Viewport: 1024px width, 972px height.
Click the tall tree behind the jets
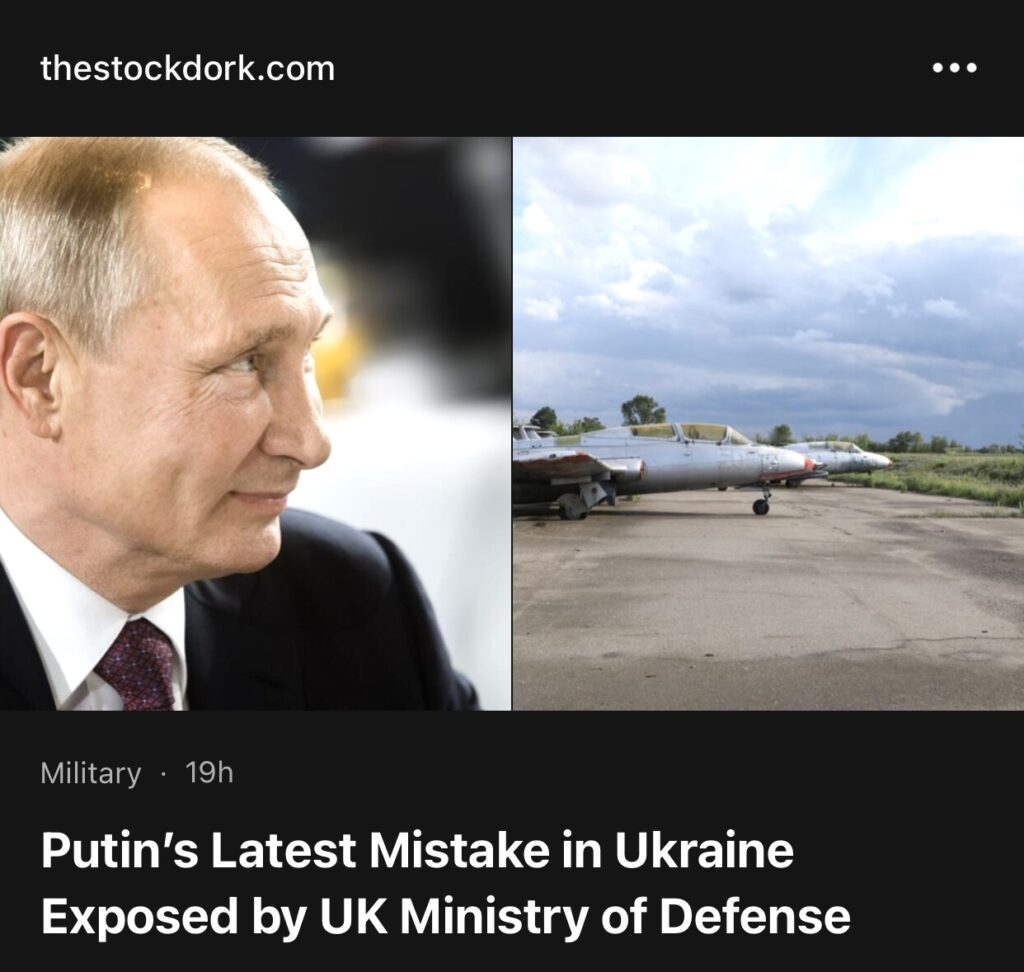click(643, 410)
